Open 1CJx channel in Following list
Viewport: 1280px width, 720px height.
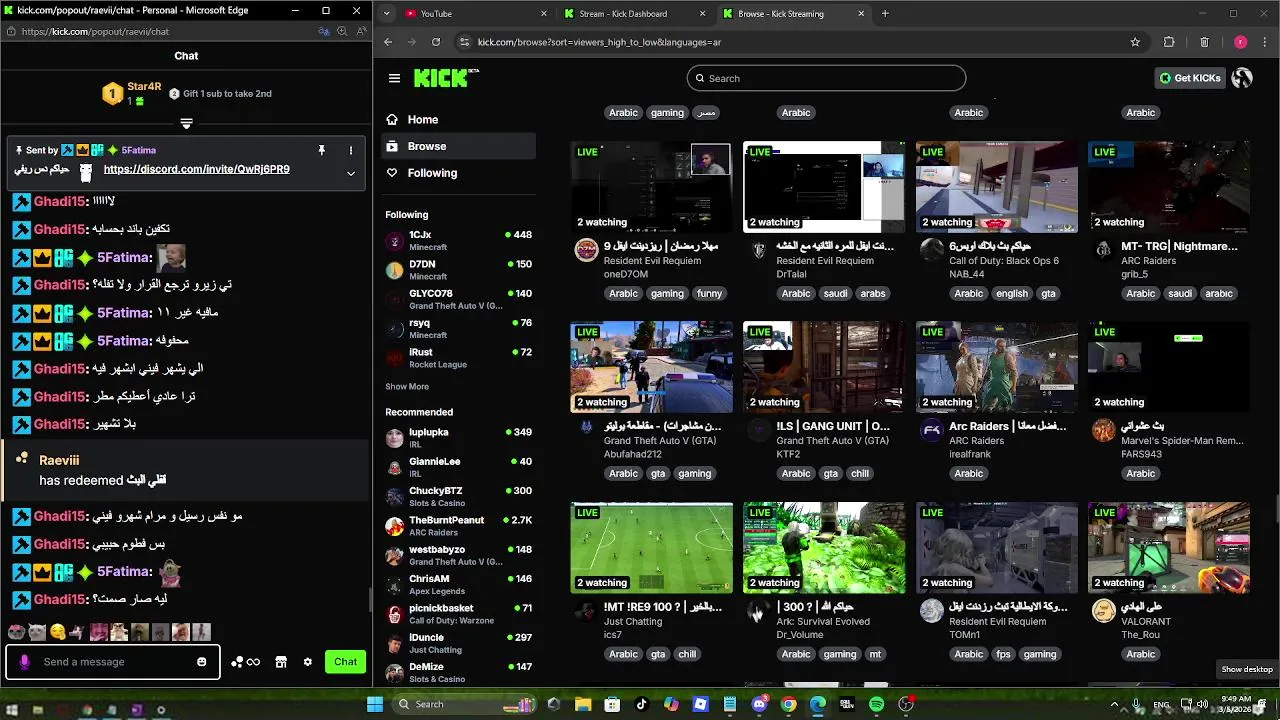[459, 240]
